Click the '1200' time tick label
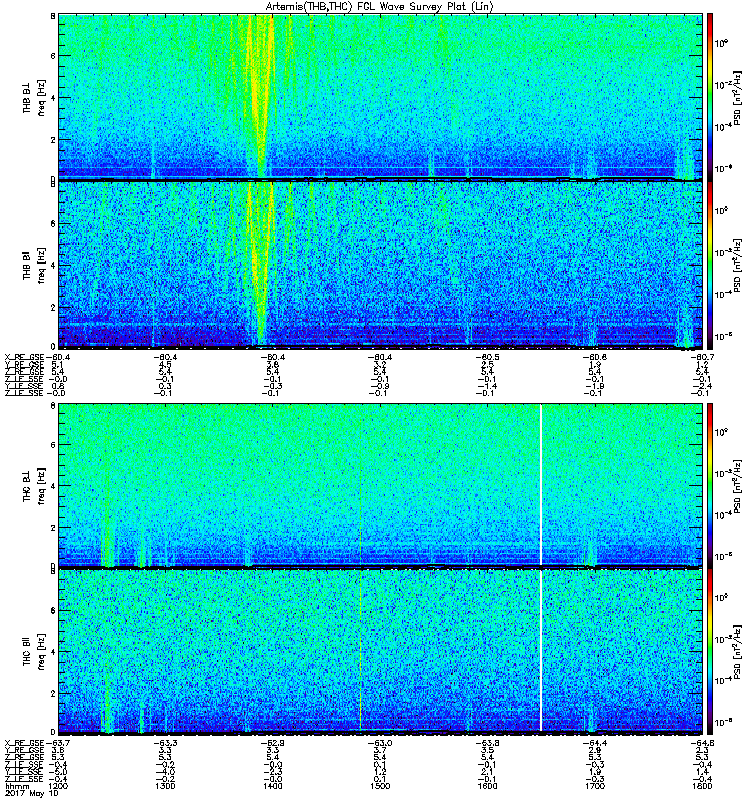750x800 pixels. coord(58,786)
